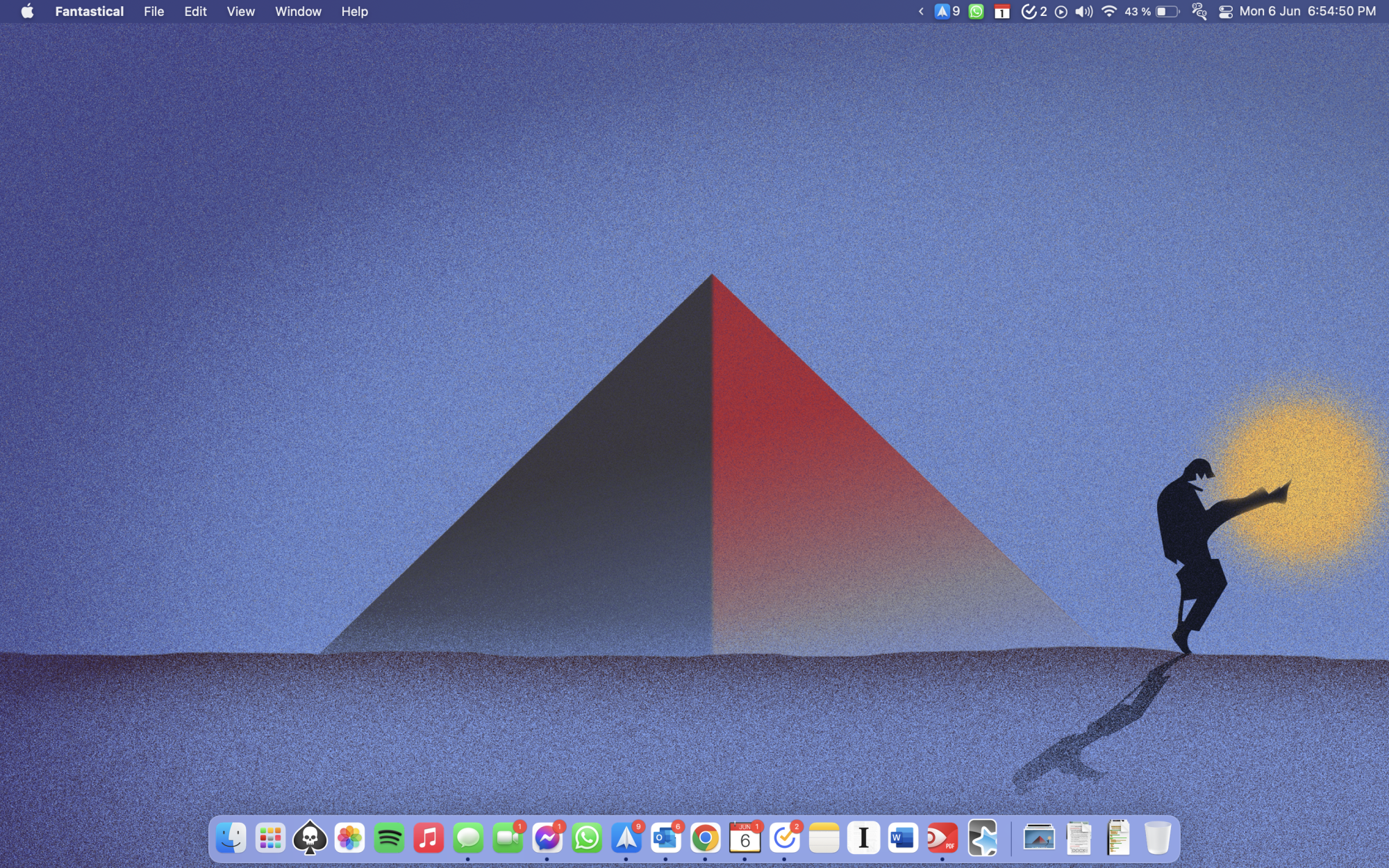Click the Now Playing play icon
1389x868 pixels.
point(1061,12)
